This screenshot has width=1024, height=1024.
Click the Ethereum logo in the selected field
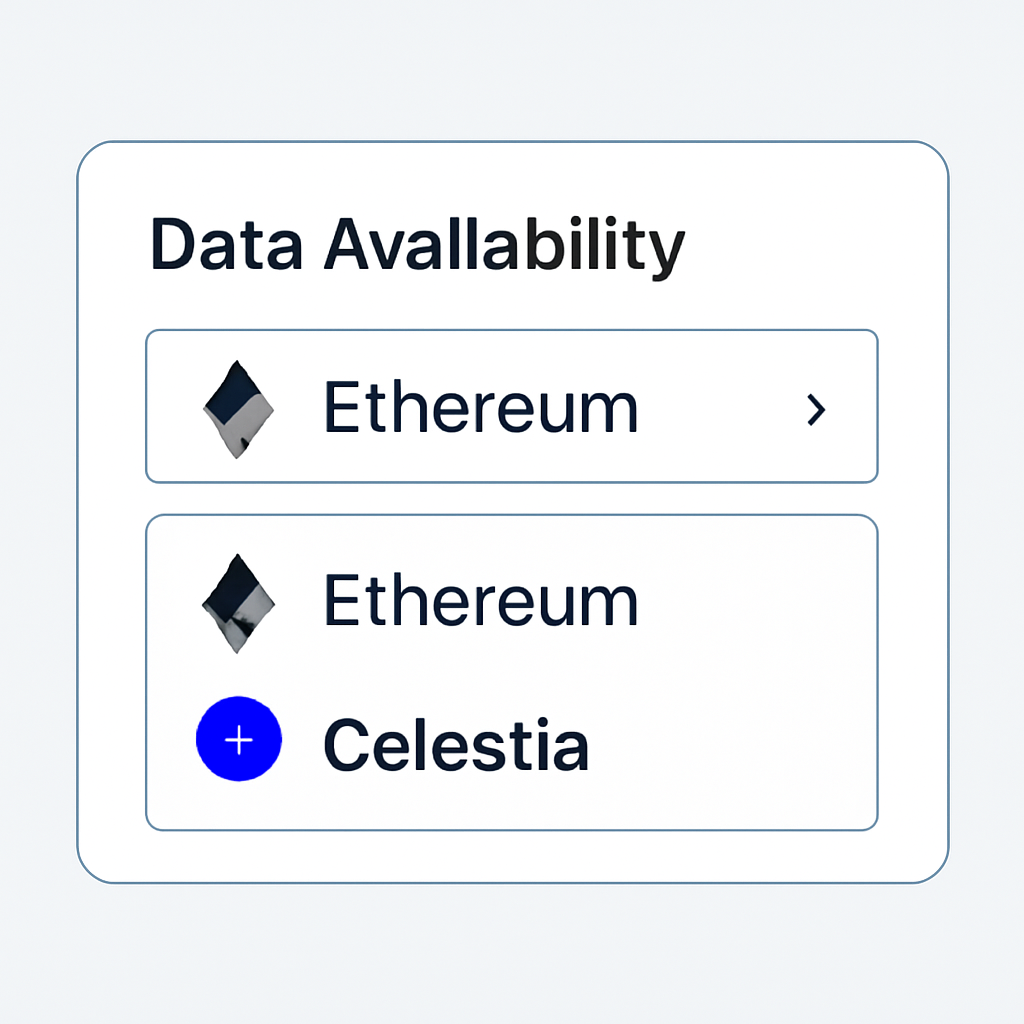point(239,409)
